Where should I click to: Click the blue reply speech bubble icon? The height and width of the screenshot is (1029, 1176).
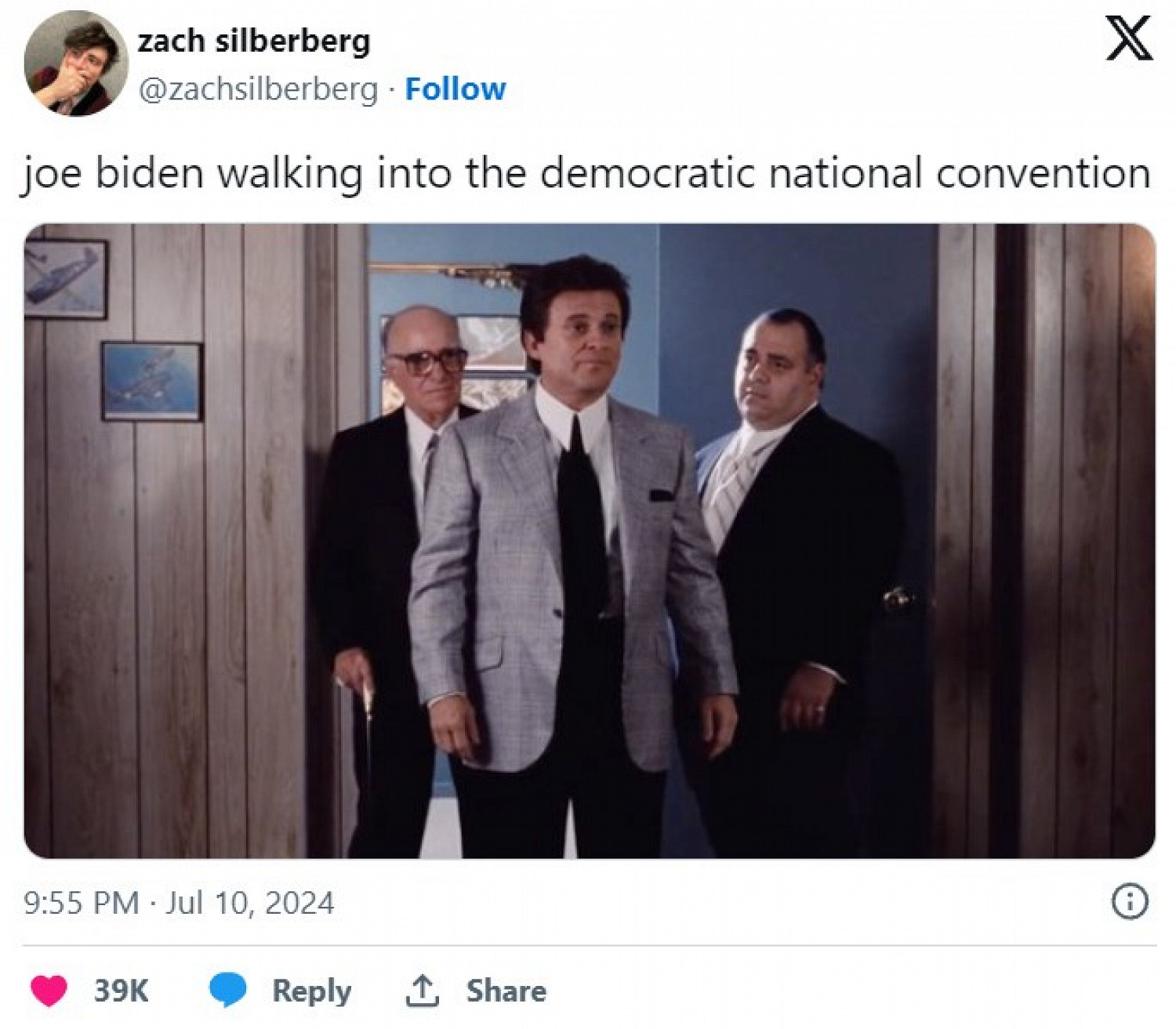click(x=227, y=991)
